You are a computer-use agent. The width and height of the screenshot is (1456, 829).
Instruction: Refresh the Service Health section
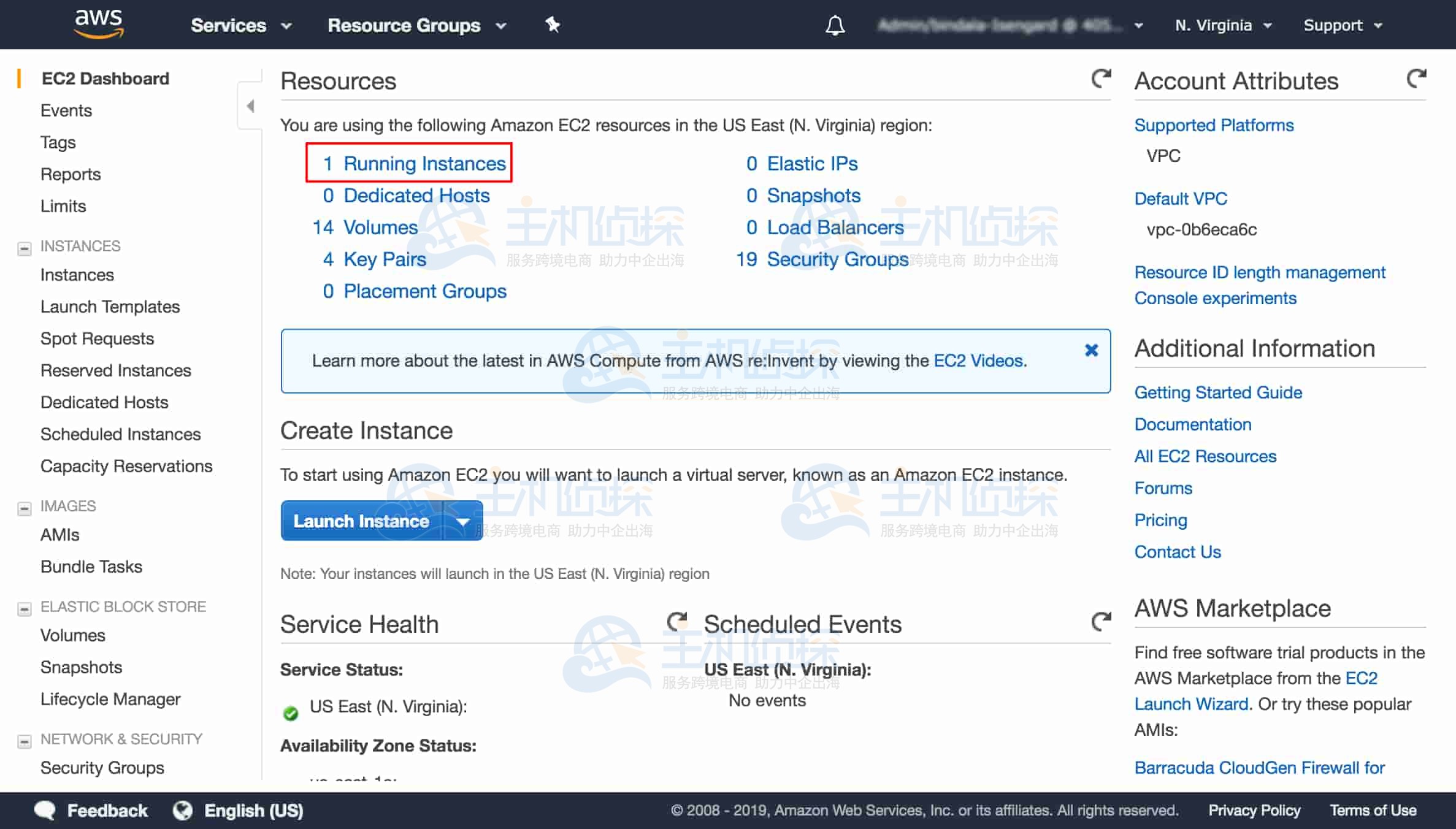click(676, 622)
